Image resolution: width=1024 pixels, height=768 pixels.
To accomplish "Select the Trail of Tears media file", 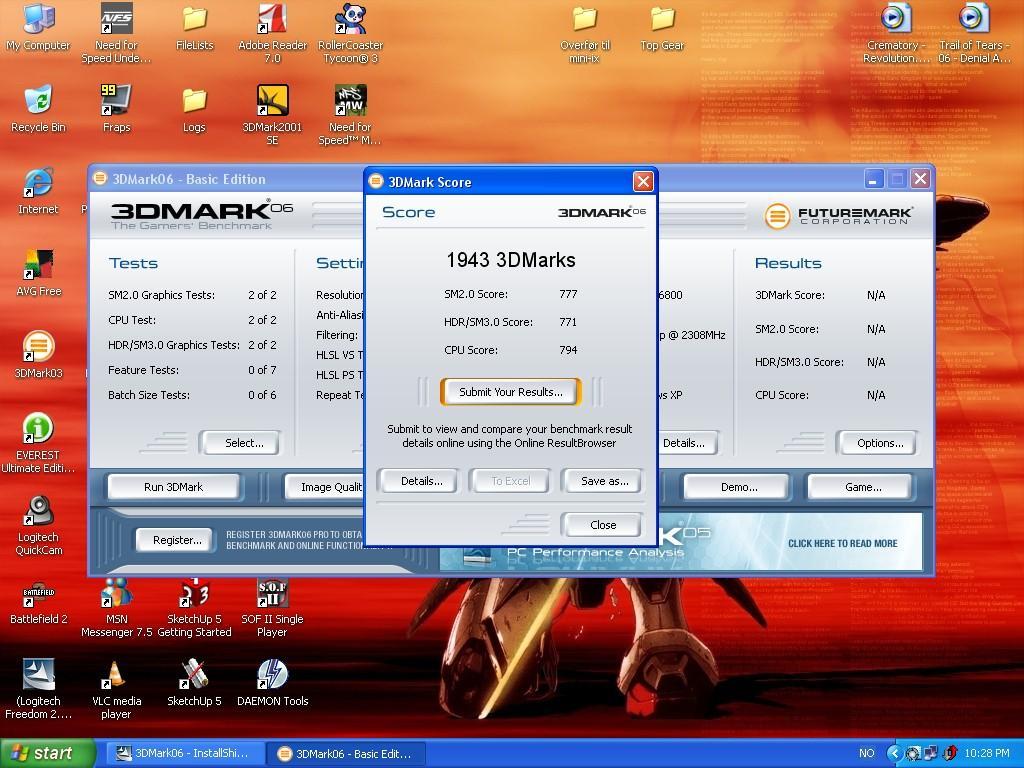I will 974,33.
